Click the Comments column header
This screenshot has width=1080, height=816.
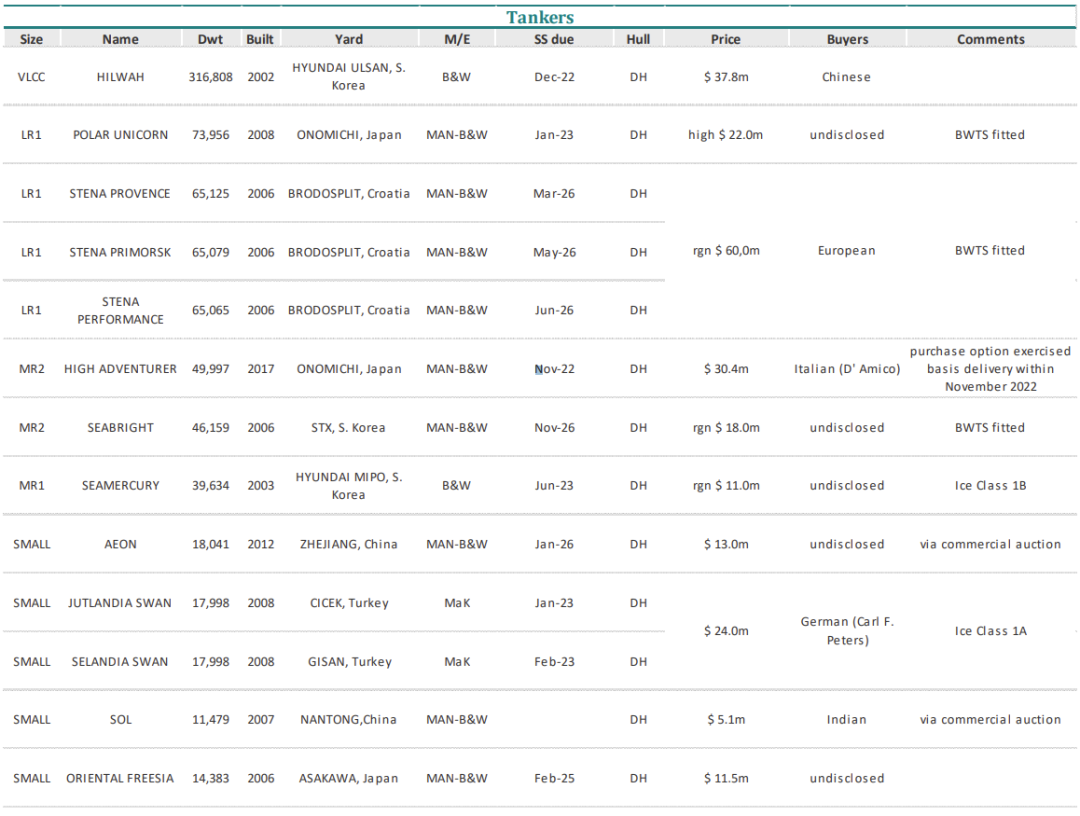coord(990,40)
